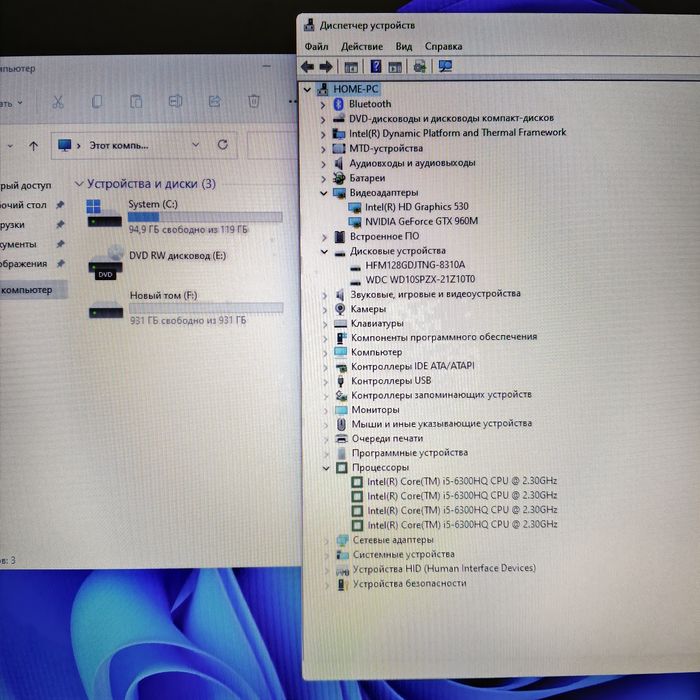
Task: Click Этот компь... in address bar
Action: tap(119, 146)
